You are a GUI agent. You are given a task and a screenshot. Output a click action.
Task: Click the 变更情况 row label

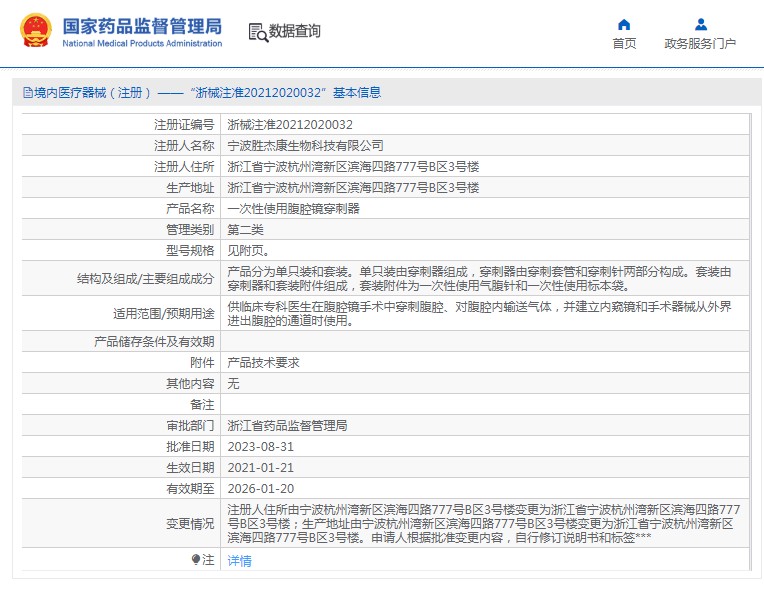[190, 523]
